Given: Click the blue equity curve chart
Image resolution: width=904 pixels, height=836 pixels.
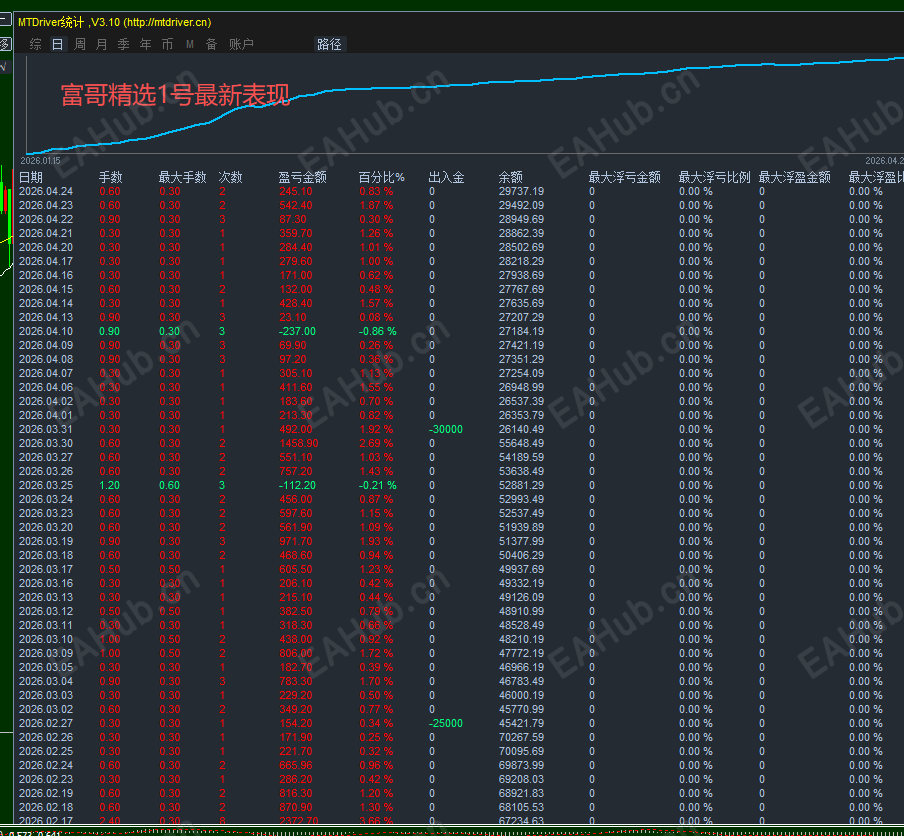Looking at the screenshot, I should 465,106.
